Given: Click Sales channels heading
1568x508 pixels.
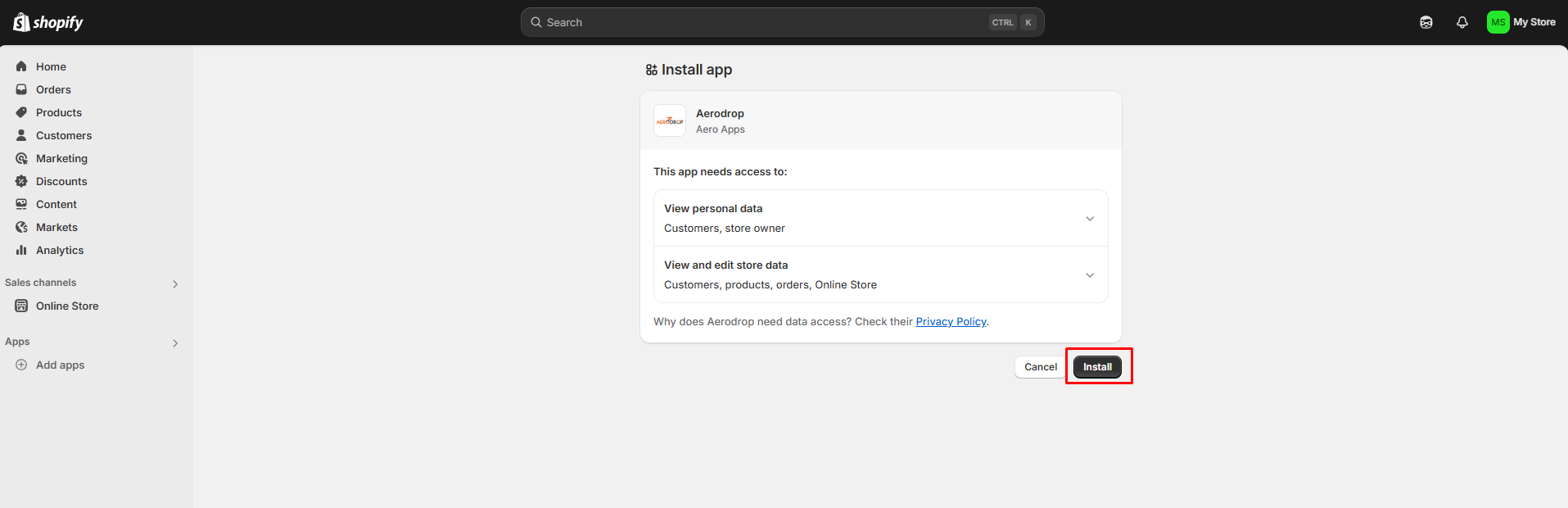Looking at the screenshot, I should [40, 283].
